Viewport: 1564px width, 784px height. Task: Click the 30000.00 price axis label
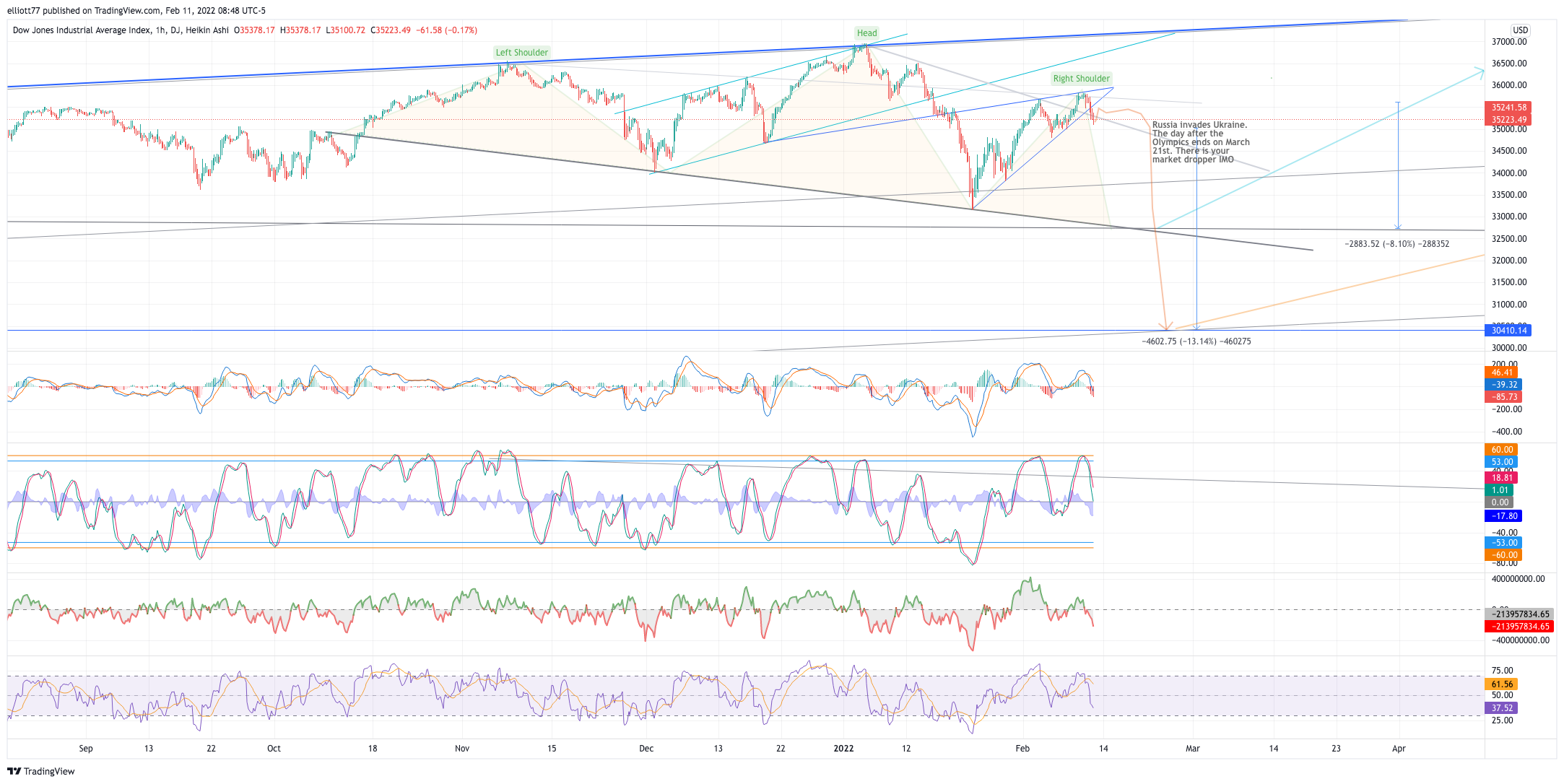(x=1509, y=348)
